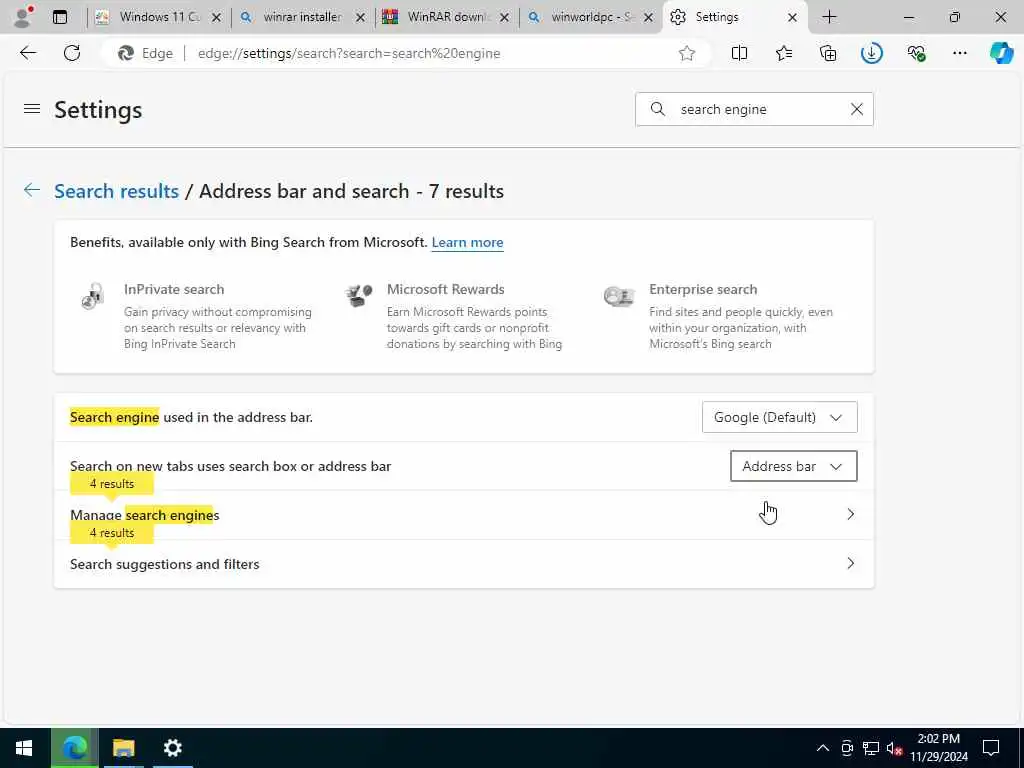Image resolution: width=1024 pixels, height=768 pixels.
Task: Open the Favorites list icon
Action: 784,53
